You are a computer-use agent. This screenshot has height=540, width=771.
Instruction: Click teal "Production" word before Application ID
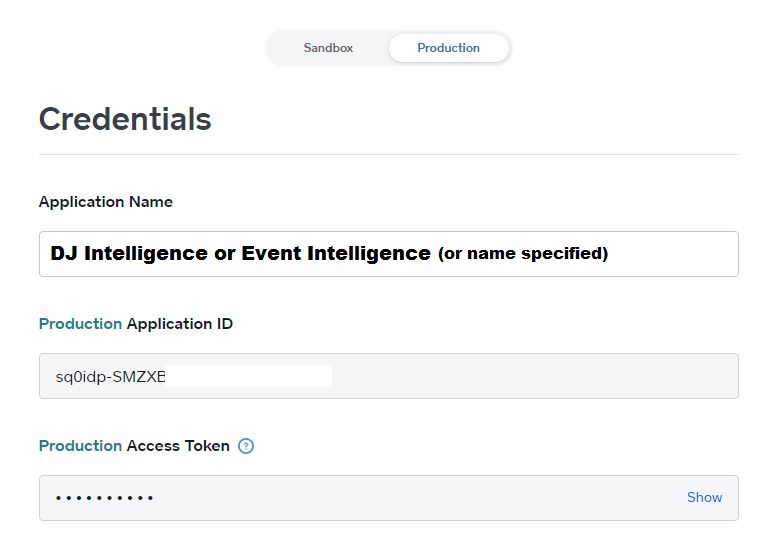(80, 324)
